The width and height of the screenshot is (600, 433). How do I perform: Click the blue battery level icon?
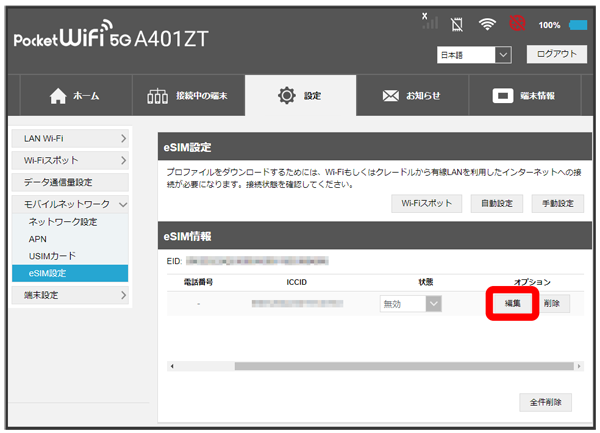point(578,24)
